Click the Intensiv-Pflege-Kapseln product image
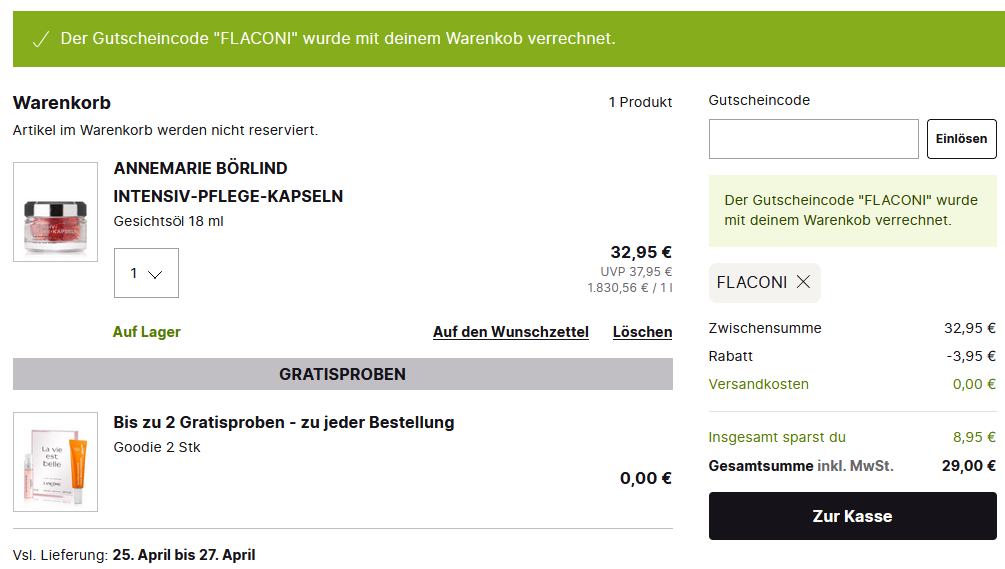This screenshot has height=569, width=1005. click(55, 212)
